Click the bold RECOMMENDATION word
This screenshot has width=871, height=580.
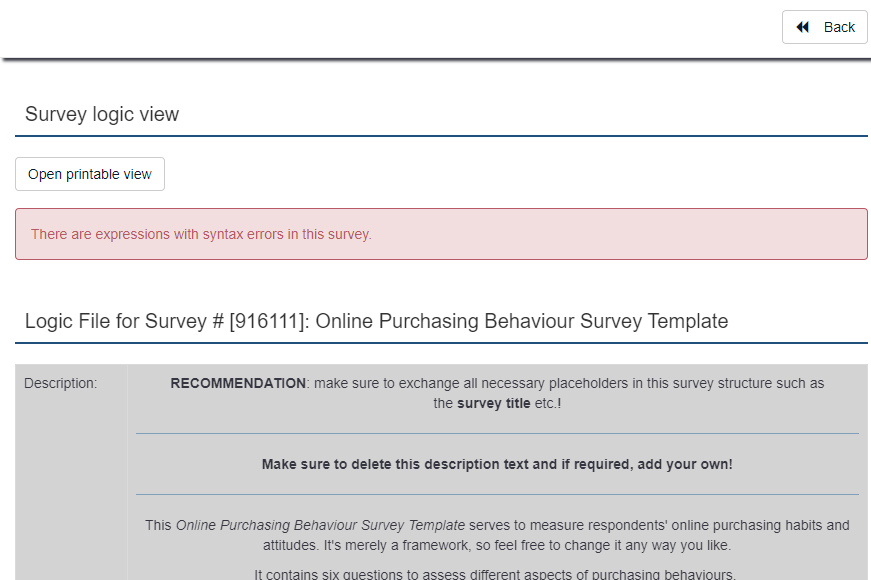[x=238, y=383]
